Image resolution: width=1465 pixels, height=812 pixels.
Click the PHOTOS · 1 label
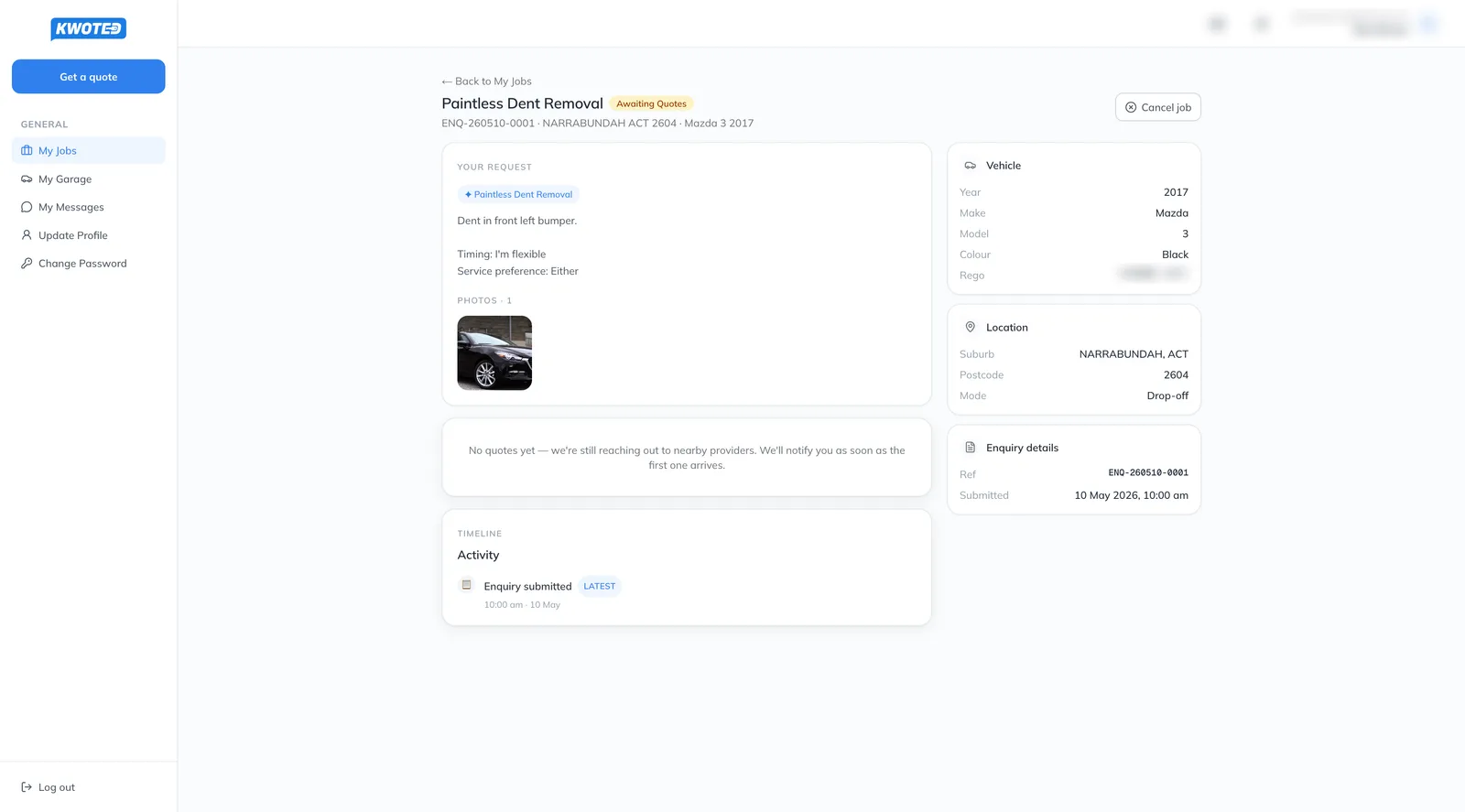(x=484, y=300)
